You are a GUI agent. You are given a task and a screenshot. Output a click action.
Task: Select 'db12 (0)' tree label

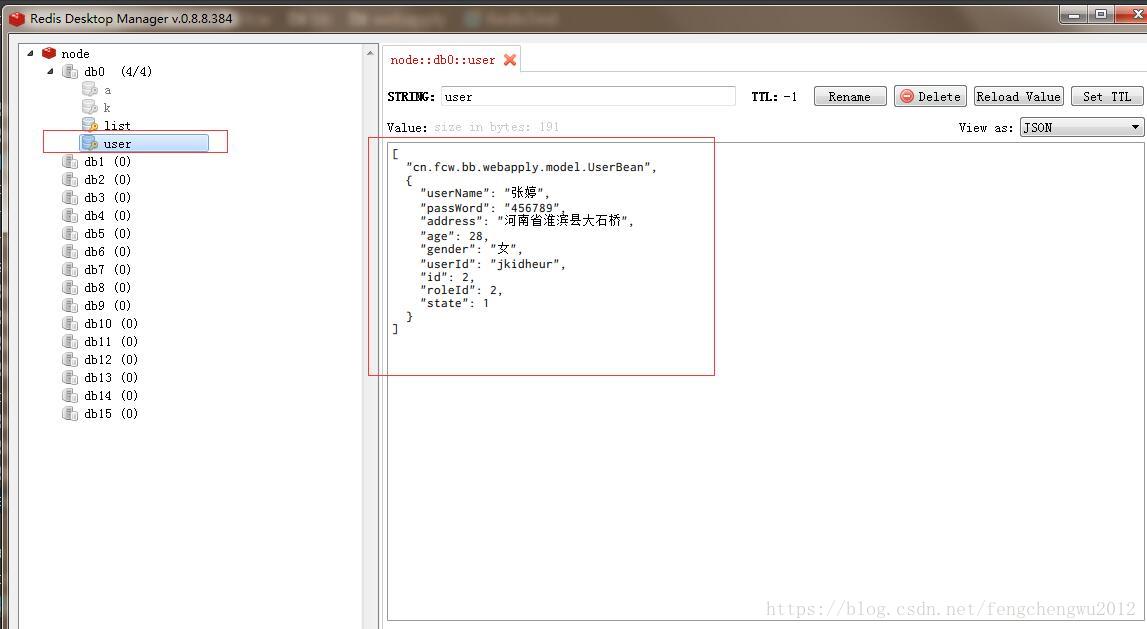[x=111, y=360]
